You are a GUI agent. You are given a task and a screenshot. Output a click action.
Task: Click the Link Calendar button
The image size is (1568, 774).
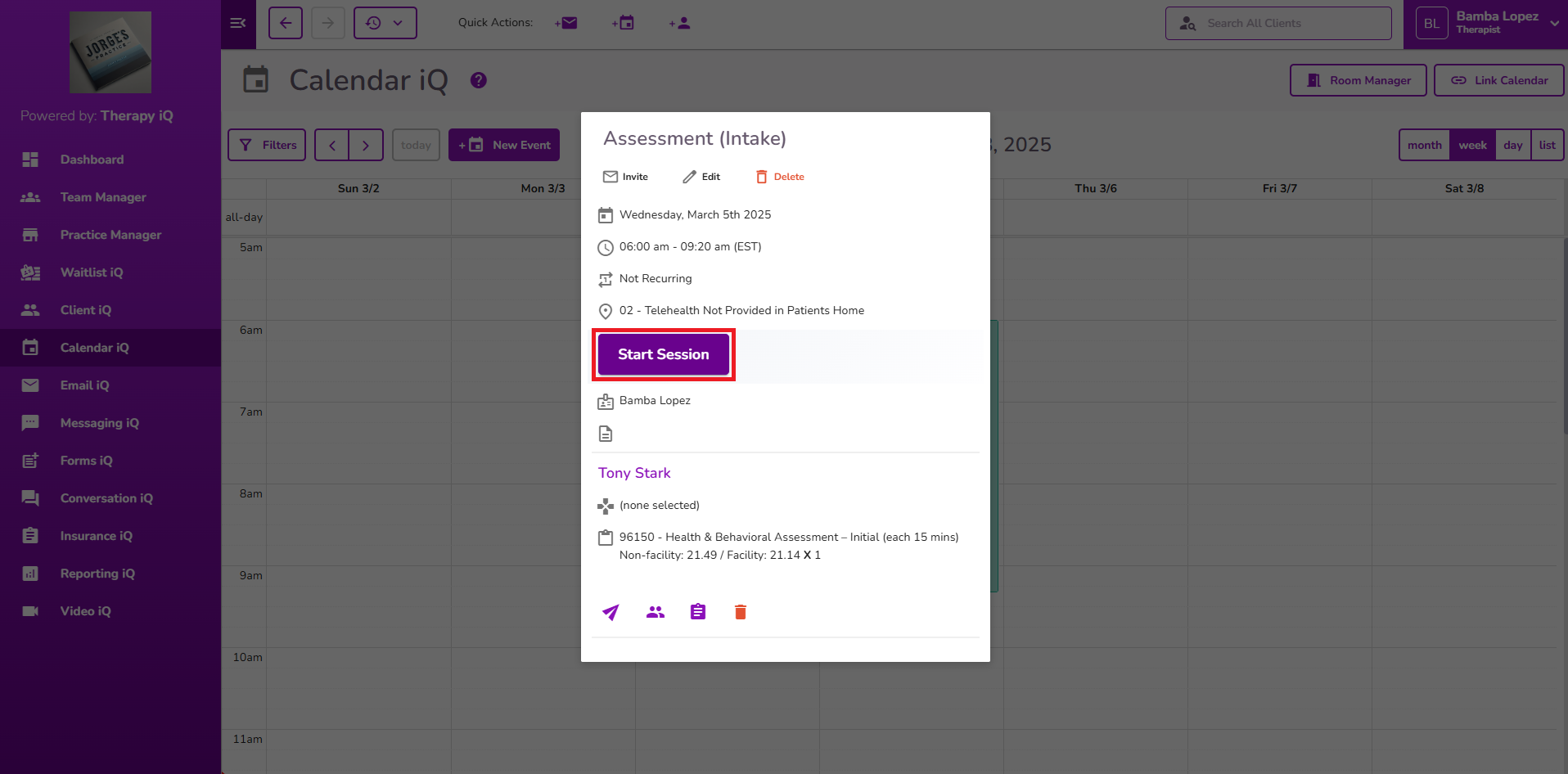pos(1499,80)
